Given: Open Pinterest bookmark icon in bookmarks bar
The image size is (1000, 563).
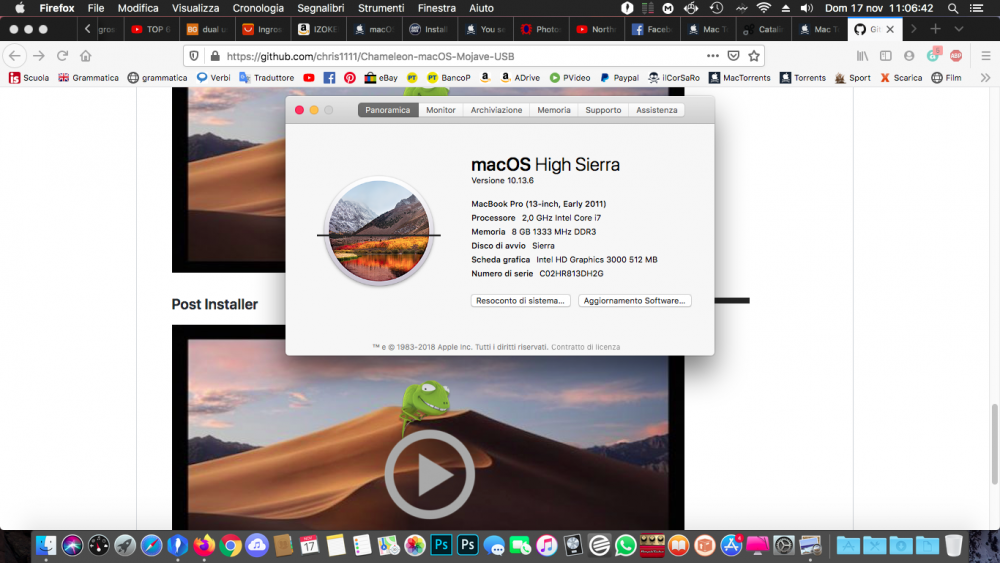Looking at the screenshot, I should tap(349, 78).
